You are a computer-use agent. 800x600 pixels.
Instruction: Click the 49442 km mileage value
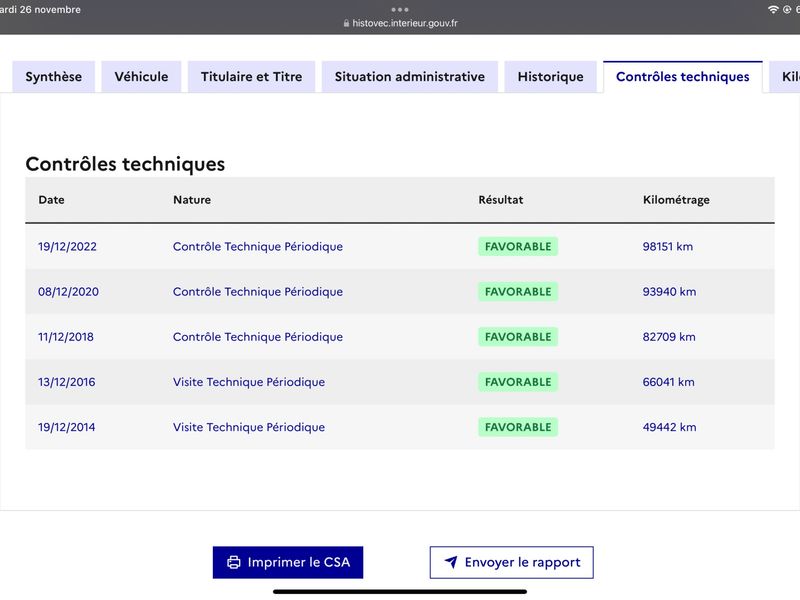[669, 427]
